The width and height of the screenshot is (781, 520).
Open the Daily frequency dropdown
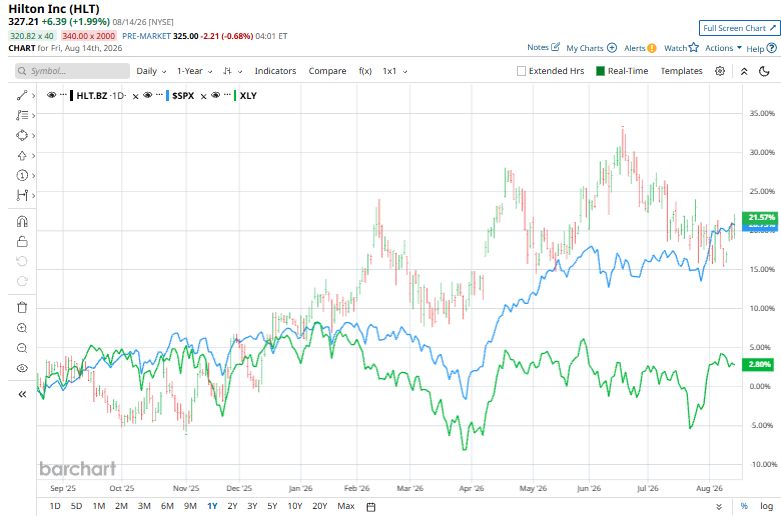pos(151,71)
